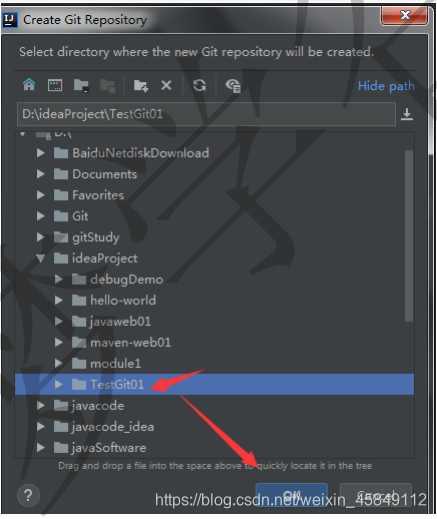Open help with the question mark button
Viewport: 437px width, 519px height.
click(x=28, y=496)
